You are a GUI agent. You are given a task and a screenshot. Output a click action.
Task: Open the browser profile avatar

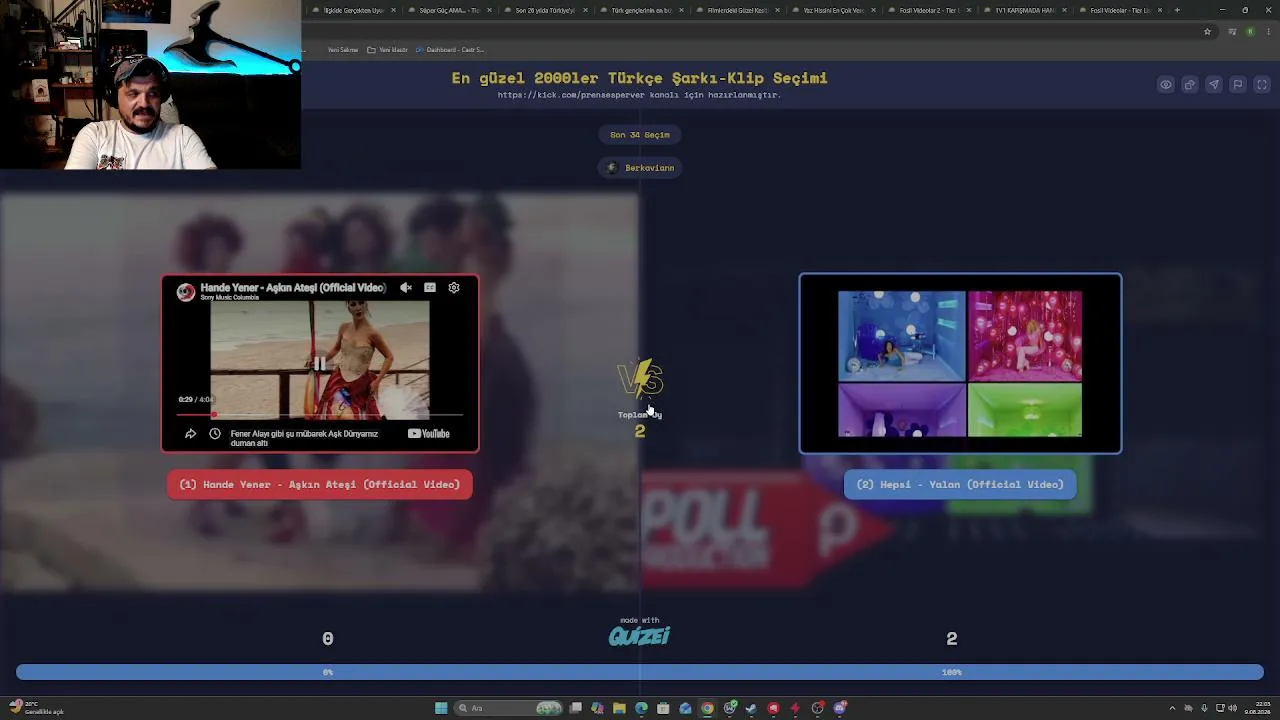tap(1250, 32)
